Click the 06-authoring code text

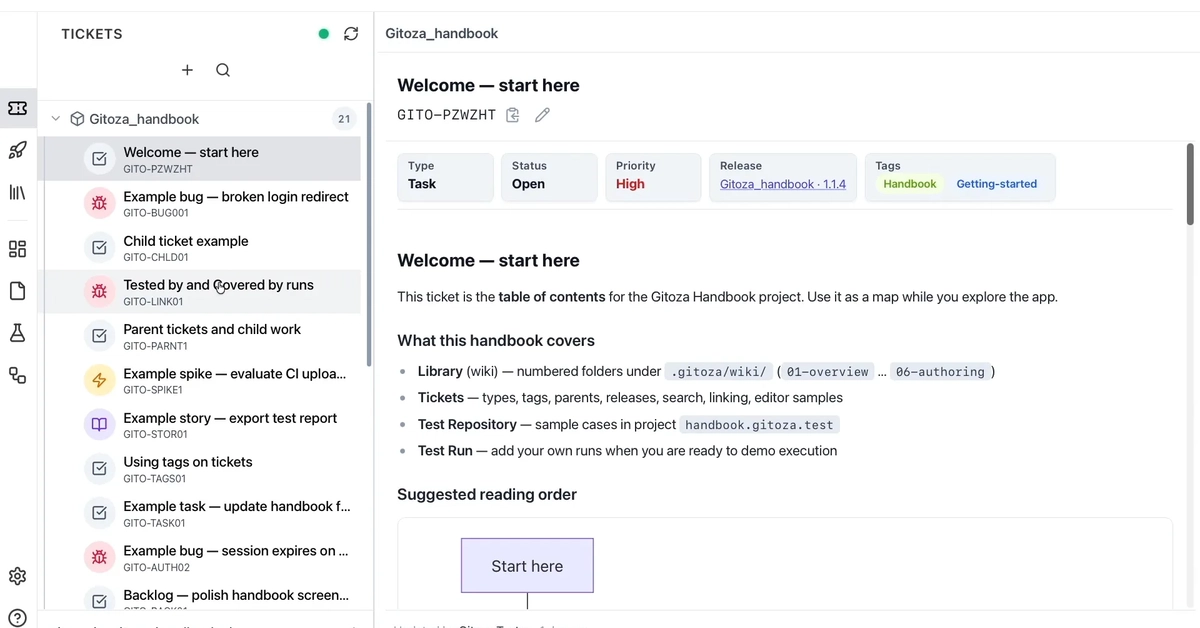938,372
